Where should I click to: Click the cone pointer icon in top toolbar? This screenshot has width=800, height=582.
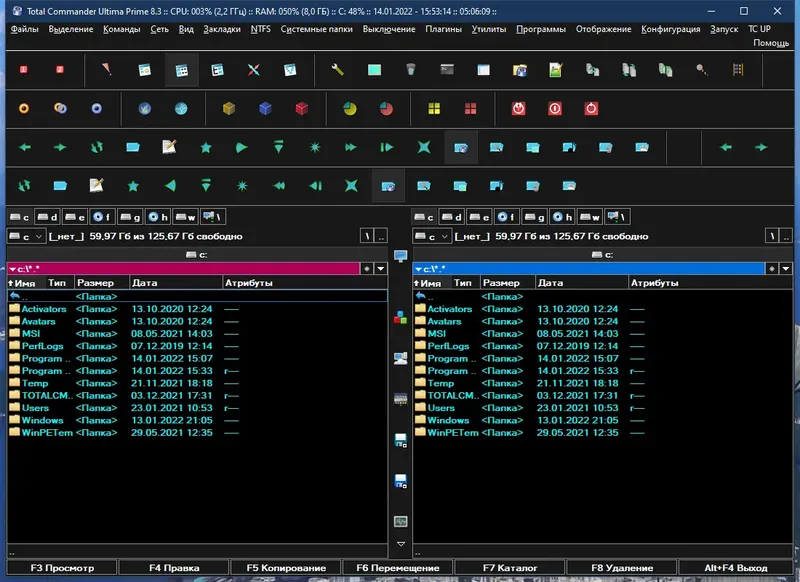106,69
